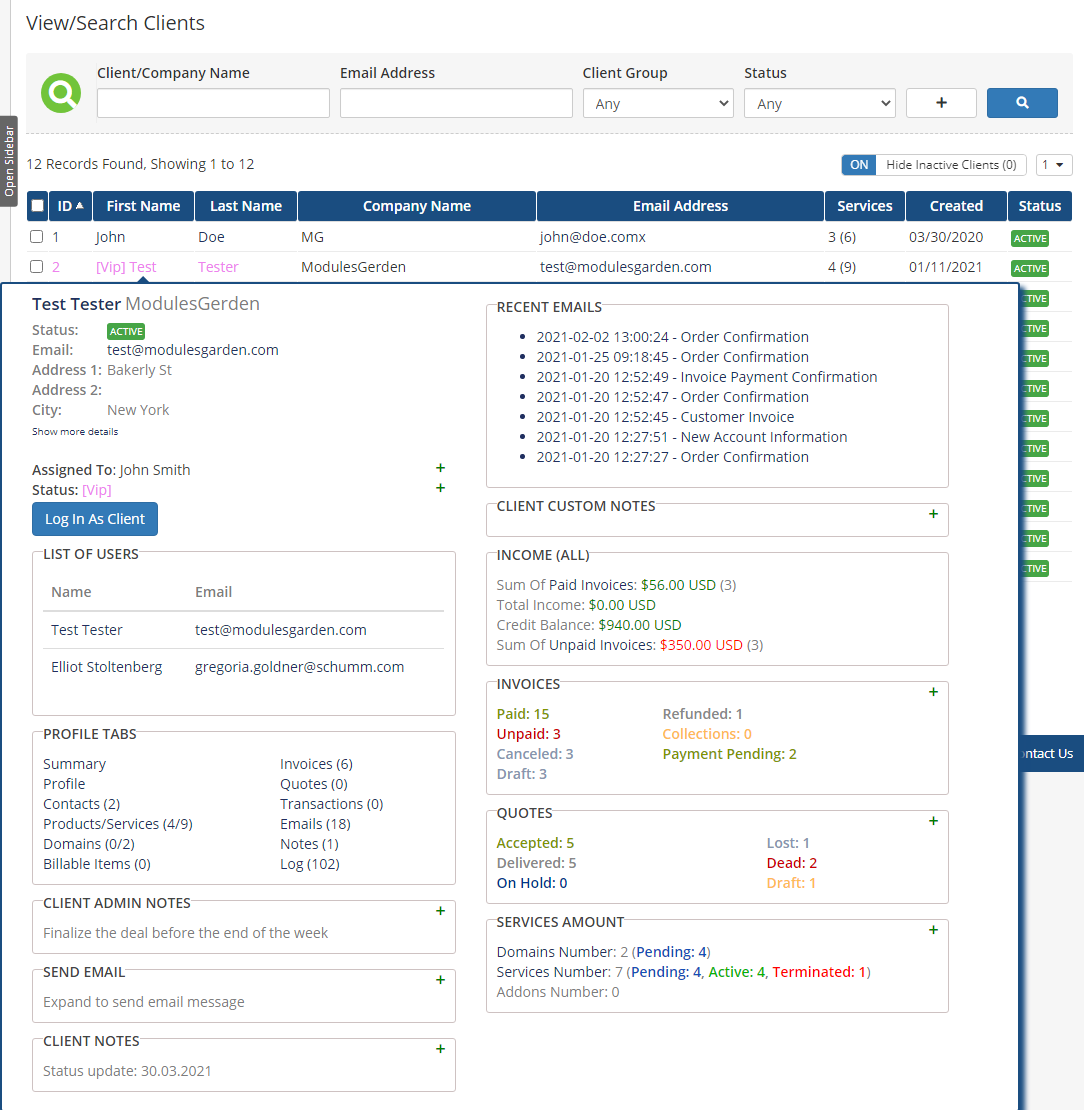The height and width of the screenshot is (1110, 1084).
Task: Expand Client Admin Notes with plus icon
Action: coord(440,910)
